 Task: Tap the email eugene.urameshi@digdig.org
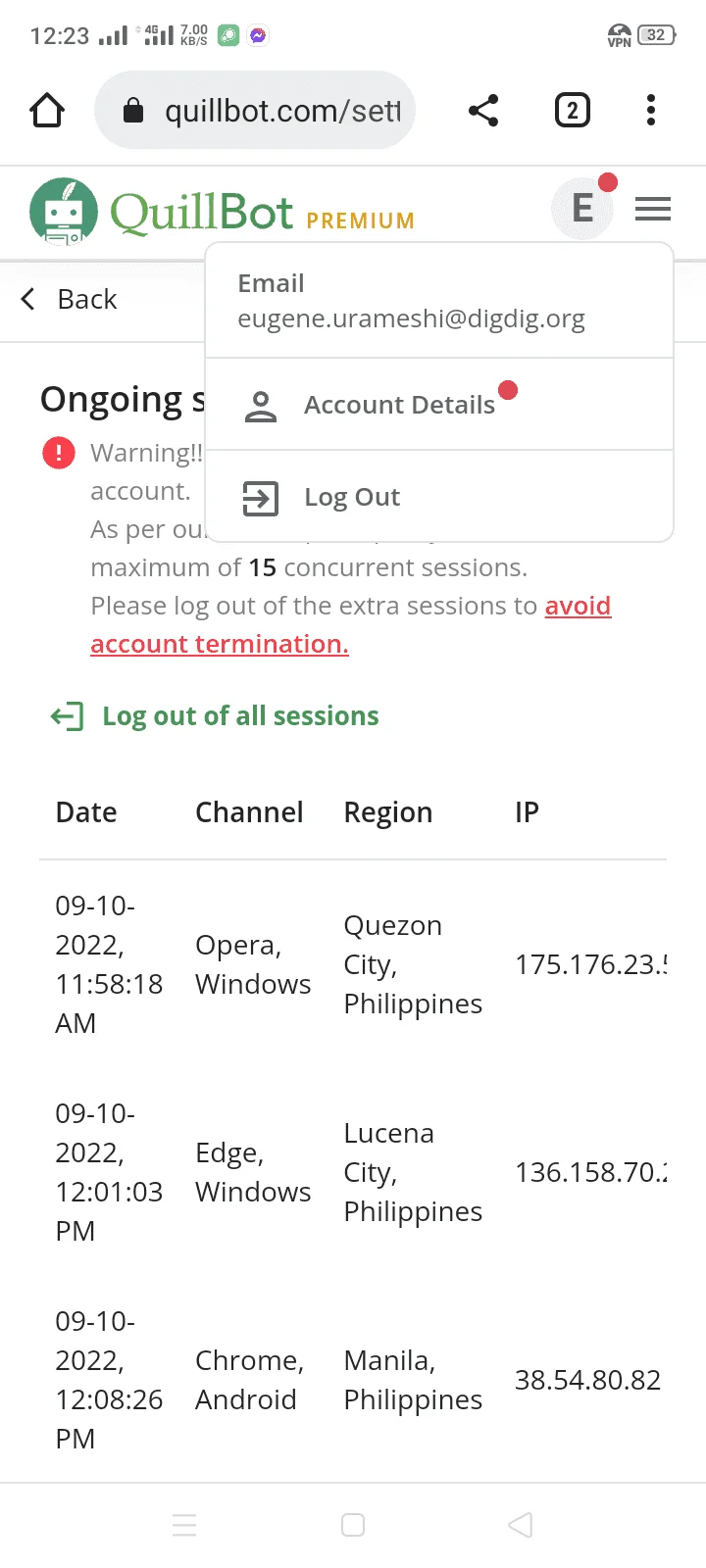click(412, 318)
